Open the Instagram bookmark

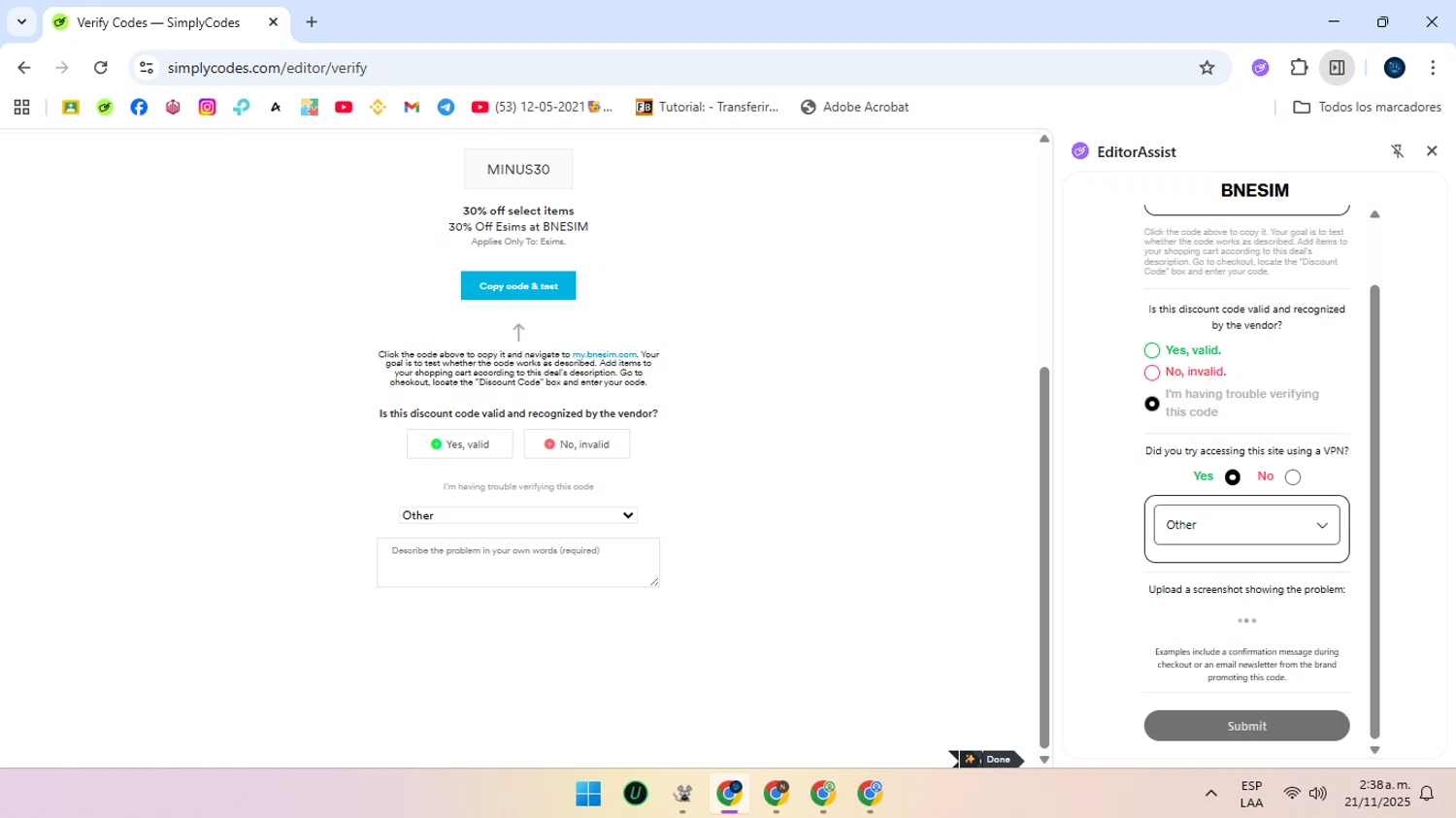[x=207, y=107]
